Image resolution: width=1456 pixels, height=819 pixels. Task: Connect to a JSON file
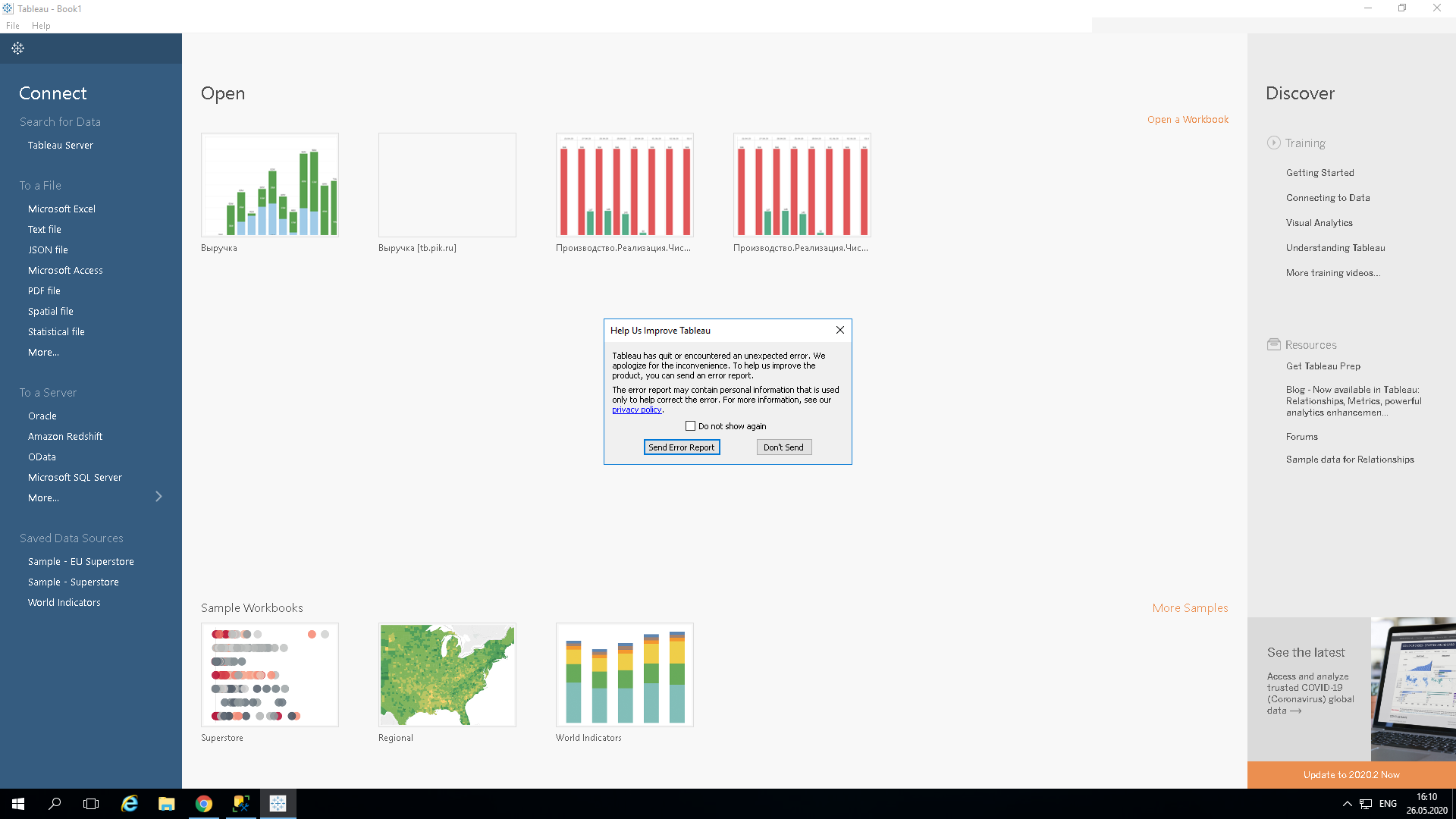coord(48,250)
